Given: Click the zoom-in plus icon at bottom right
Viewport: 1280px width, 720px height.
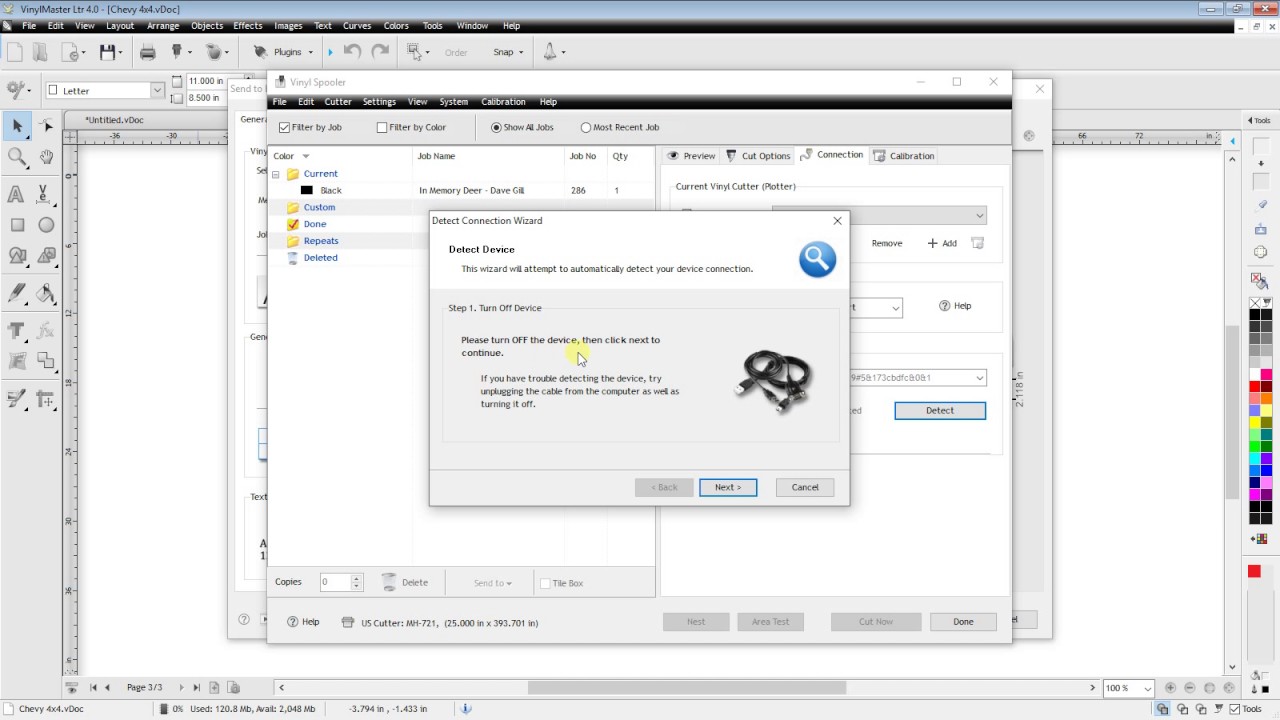Looking at the screenshot, I should pos(1170,688).
